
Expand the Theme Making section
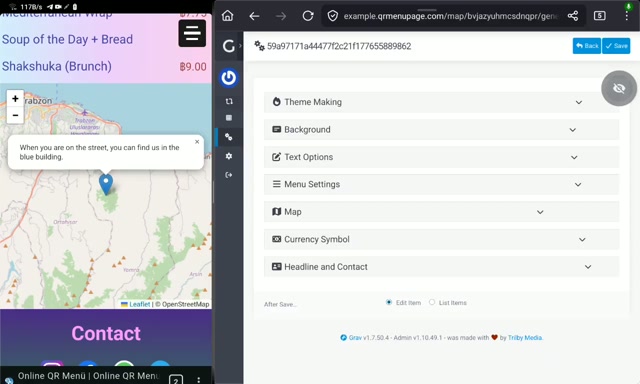[x=441, y=102]
